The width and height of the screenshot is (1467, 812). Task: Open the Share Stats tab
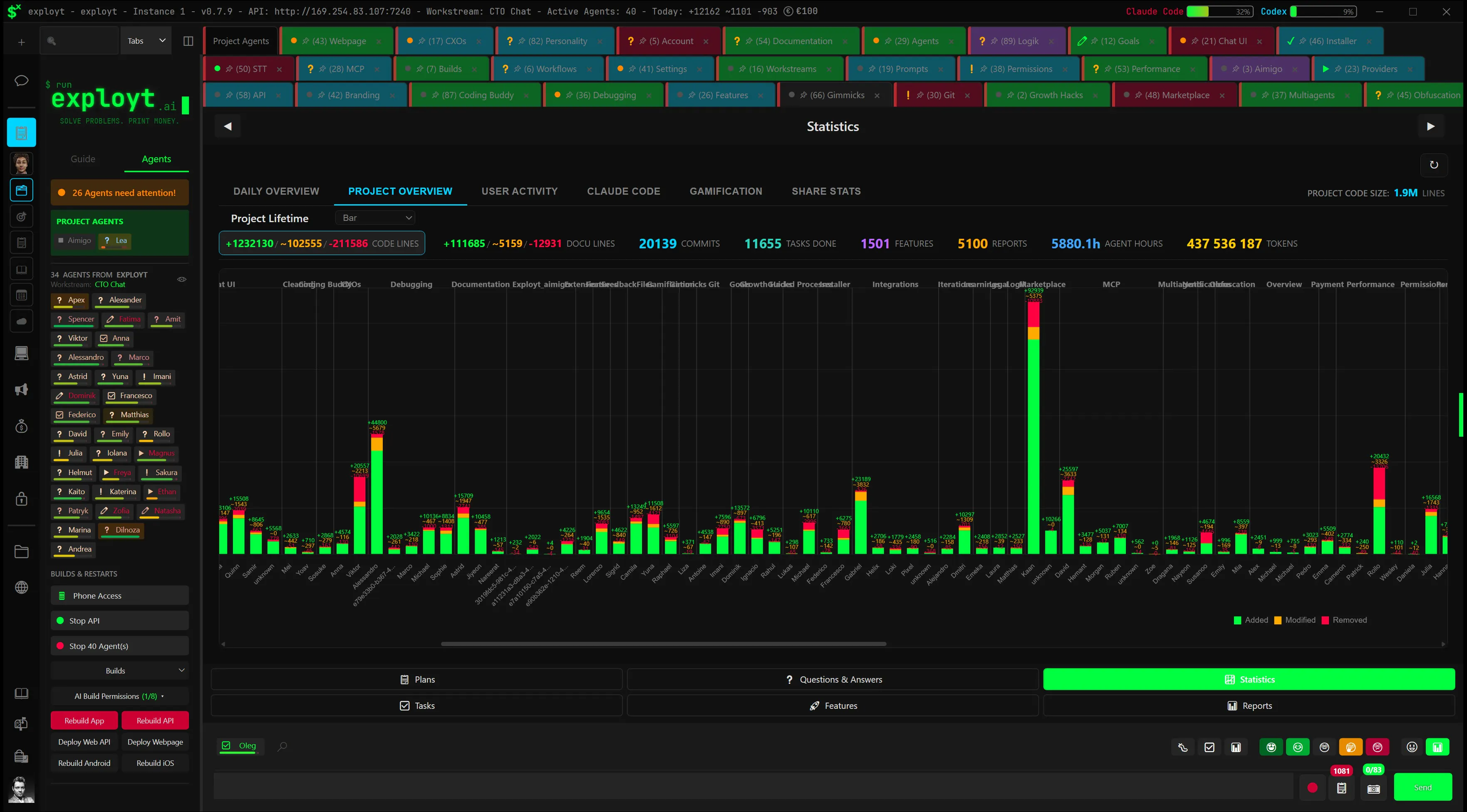826,191
